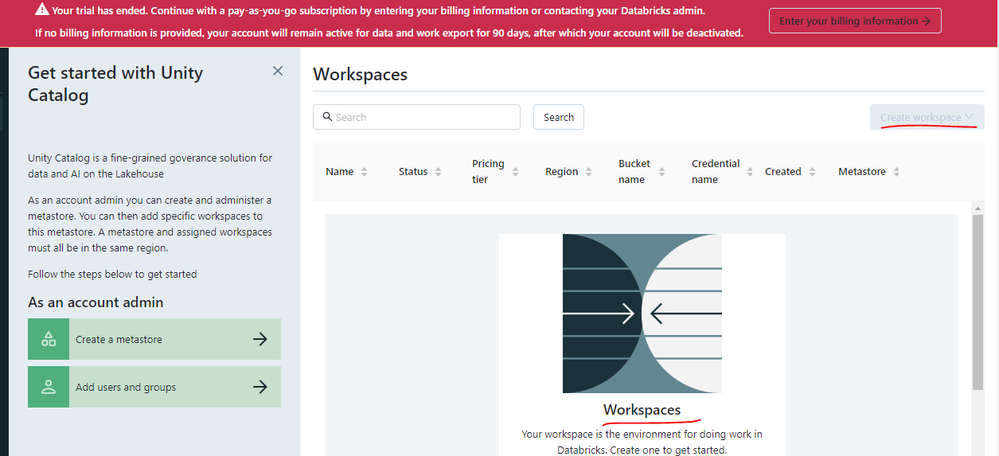Sort table by Bucket name column arrows

tap(662, 172)
